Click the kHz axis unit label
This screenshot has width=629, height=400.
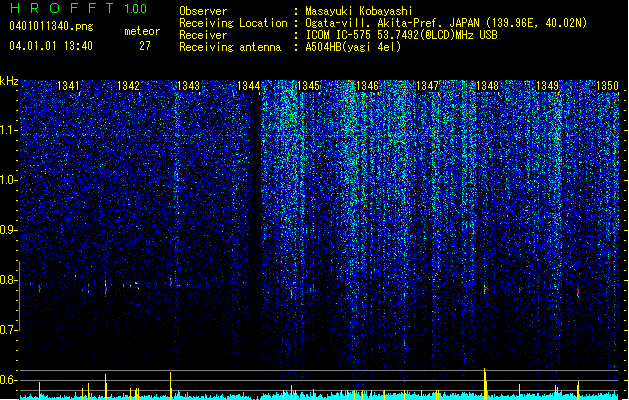pos(9,81)
